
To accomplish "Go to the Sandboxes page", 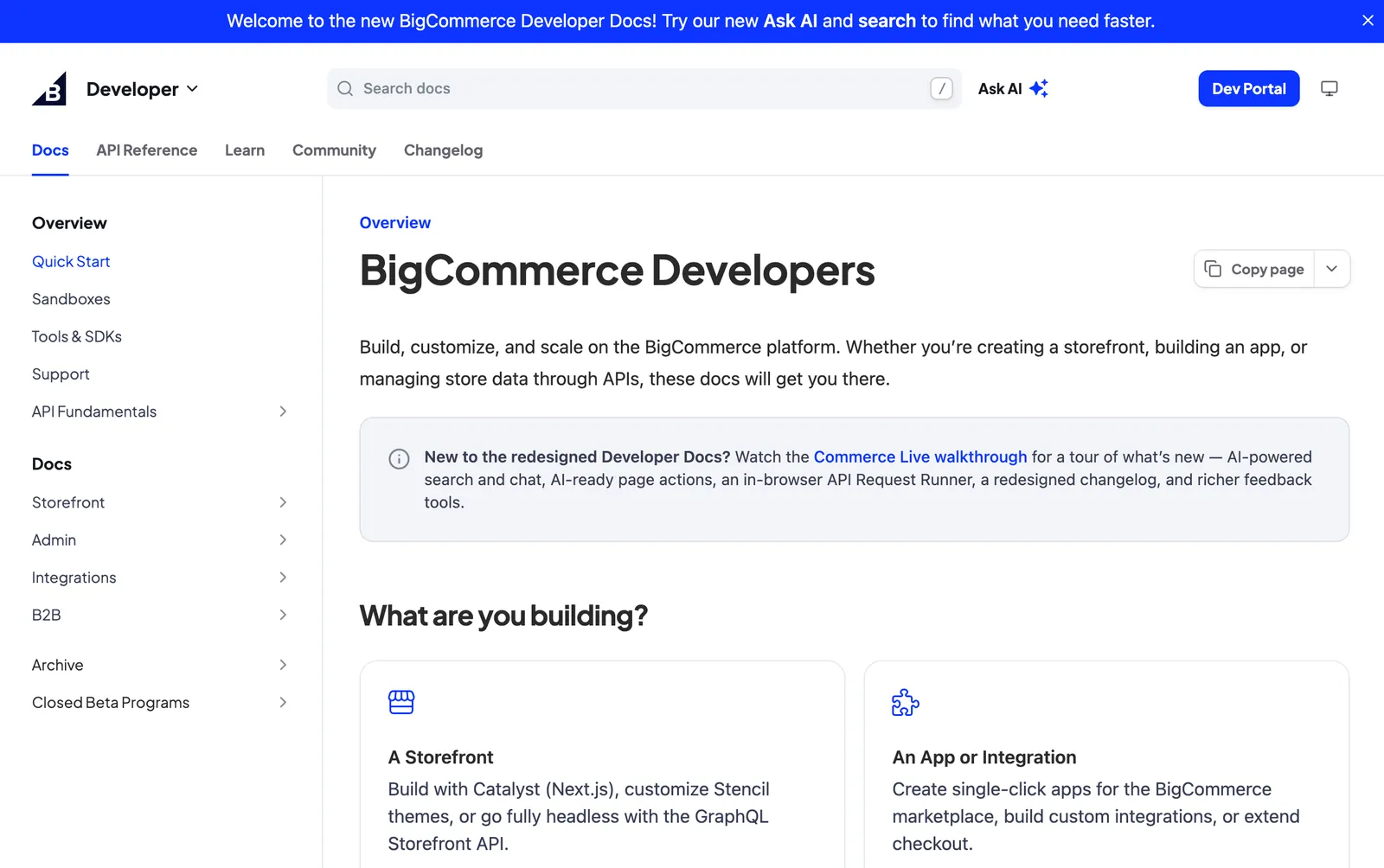I will tap(71, 299).
